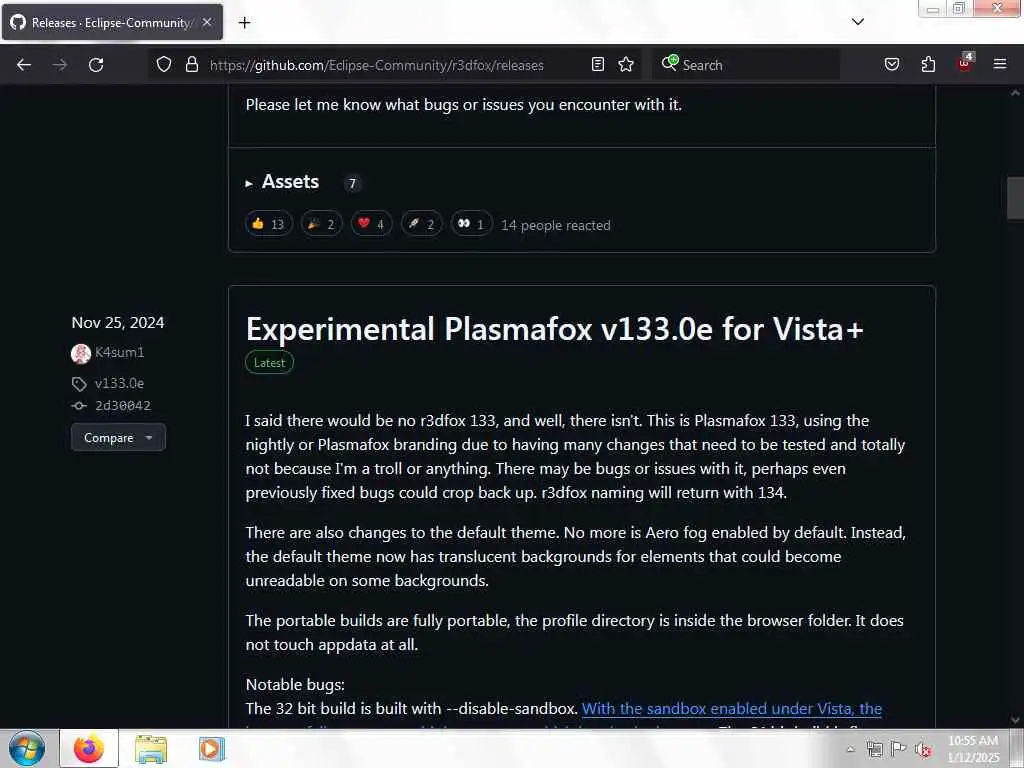Viewport: 1024px width, 768px height.
Task: Toggle the heart reaction with 4
Action: 372,224
